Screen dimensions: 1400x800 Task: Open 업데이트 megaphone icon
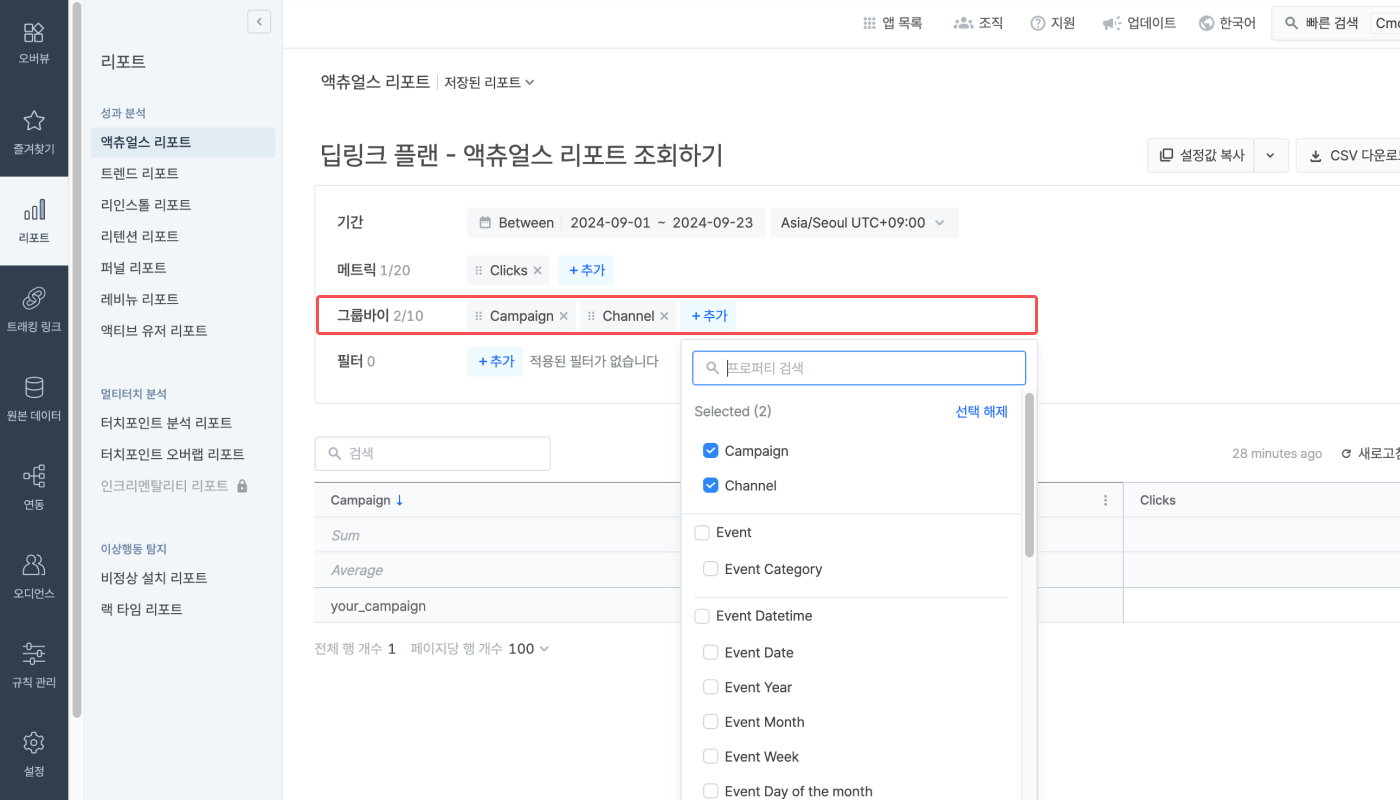pos(1111,23)
